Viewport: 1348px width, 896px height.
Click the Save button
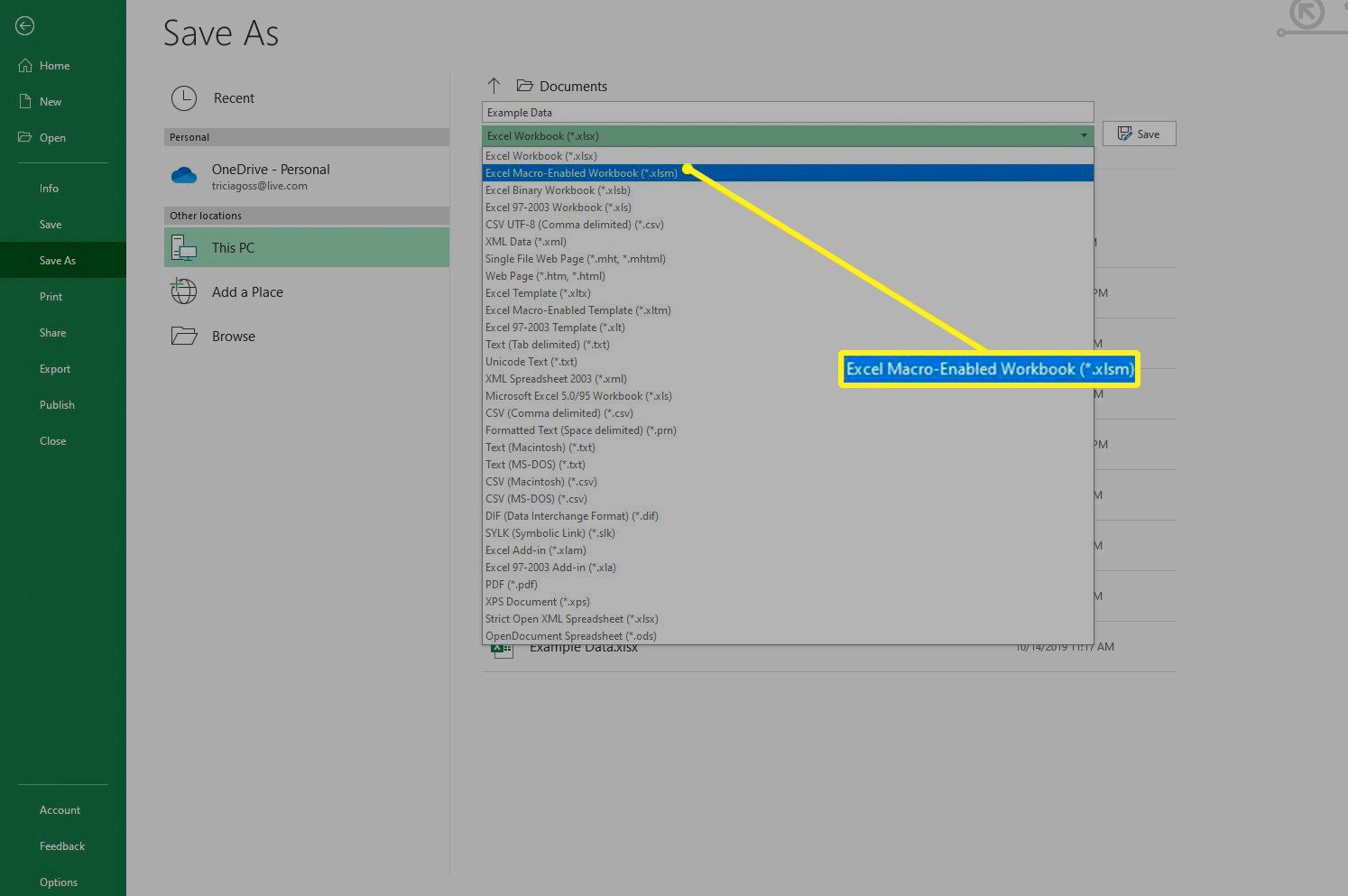coord(1139,134)
